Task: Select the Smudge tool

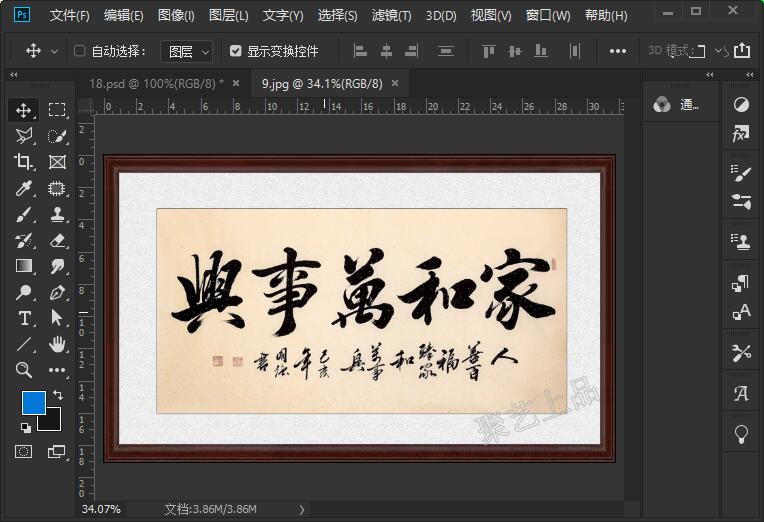Action: tap(57, 266)
